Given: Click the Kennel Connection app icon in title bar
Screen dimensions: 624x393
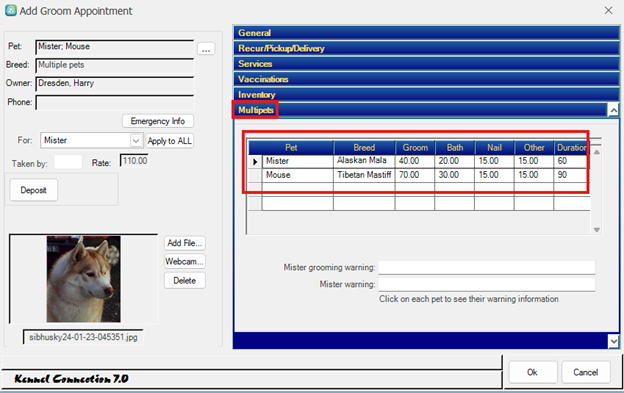Looking at the screenshot, I should (10, 10).
